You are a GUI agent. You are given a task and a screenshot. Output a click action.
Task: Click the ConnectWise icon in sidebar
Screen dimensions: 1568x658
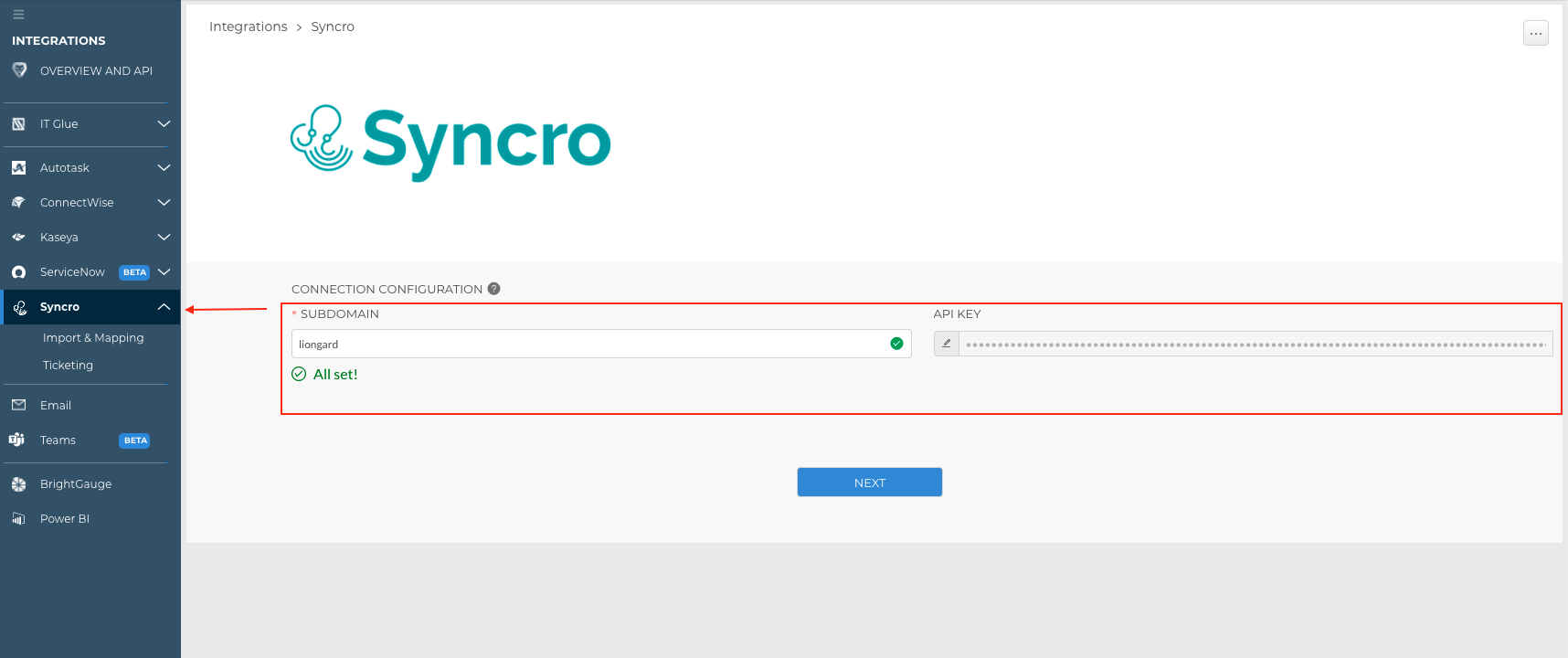[x=18, y=203]
